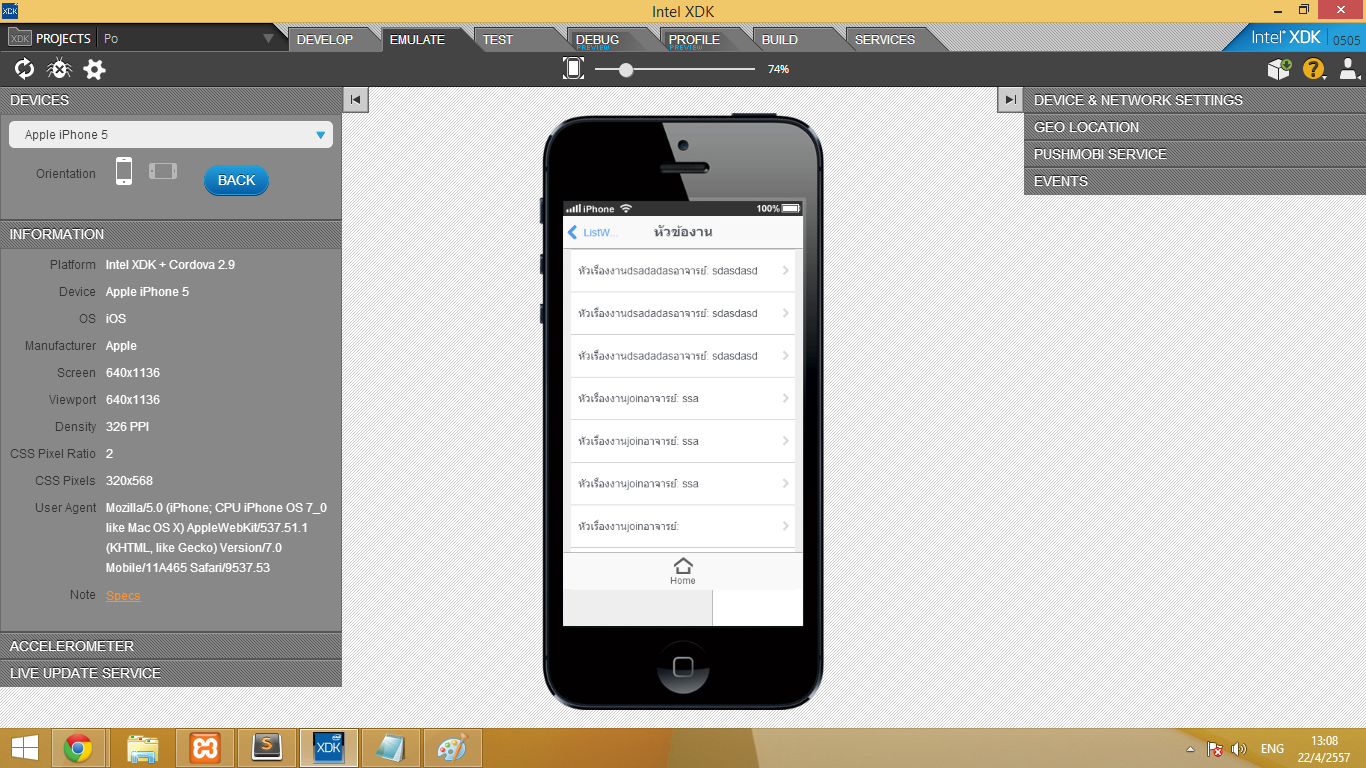Click the 74% zoom value
The image size is (1366, 768).
tap(778, 69)
